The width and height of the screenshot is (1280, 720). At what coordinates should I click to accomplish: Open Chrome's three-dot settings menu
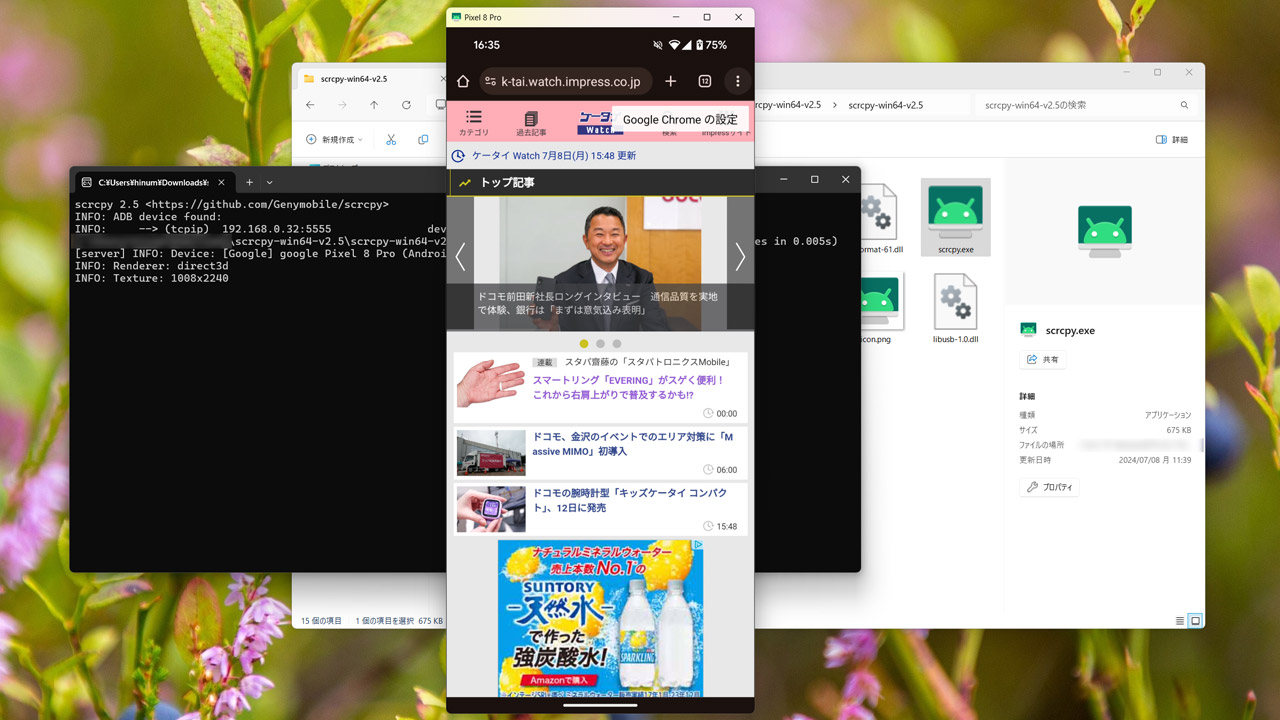pos(737,81)
